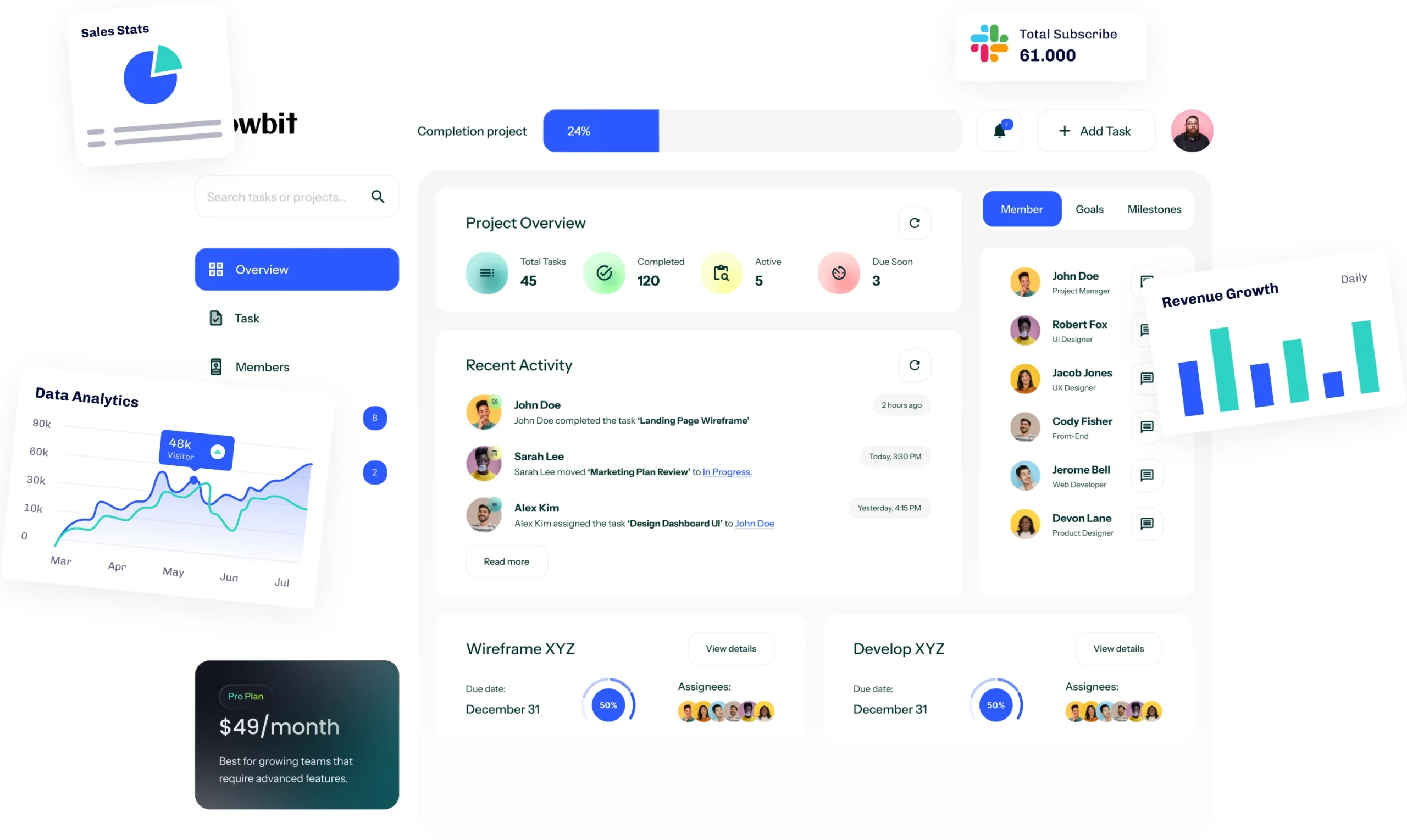Click the notification bell icon
The width and height of the screenshot is (1407, 840).
[x=999, y=131]
